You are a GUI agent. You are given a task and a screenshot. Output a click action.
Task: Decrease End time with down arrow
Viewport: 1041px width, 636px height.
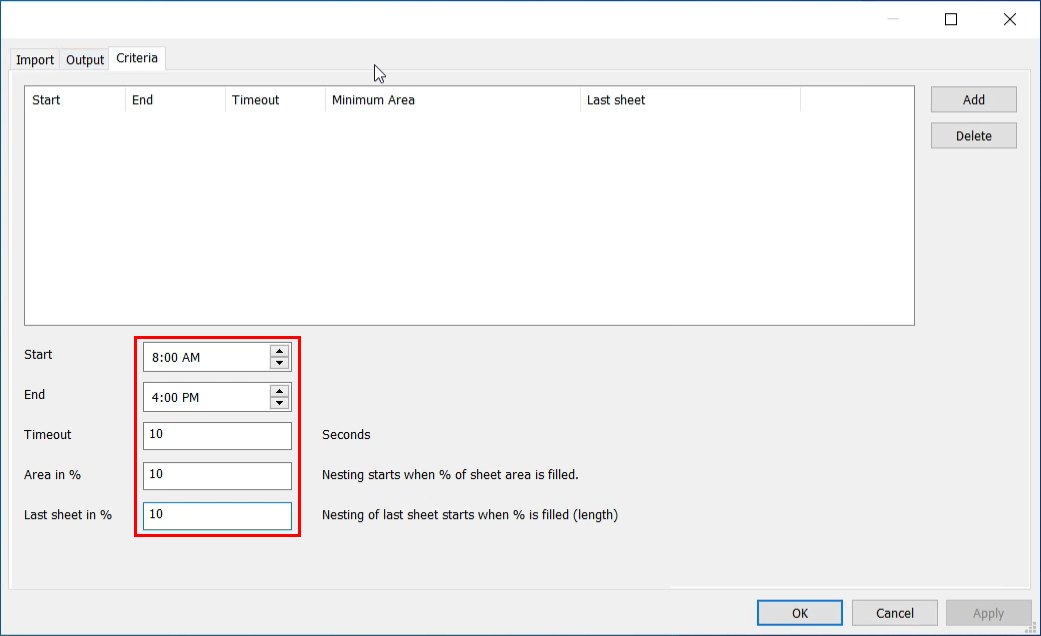point(280,403)
